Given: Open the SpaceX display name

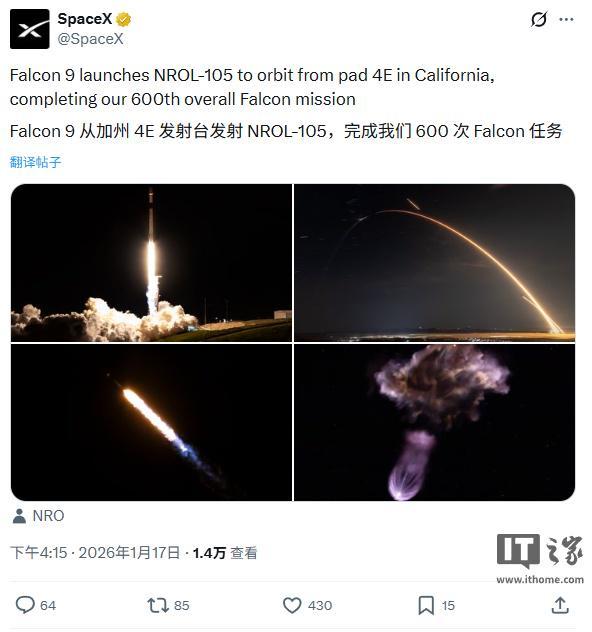Looking at the screenshot, I should (85, 19).
